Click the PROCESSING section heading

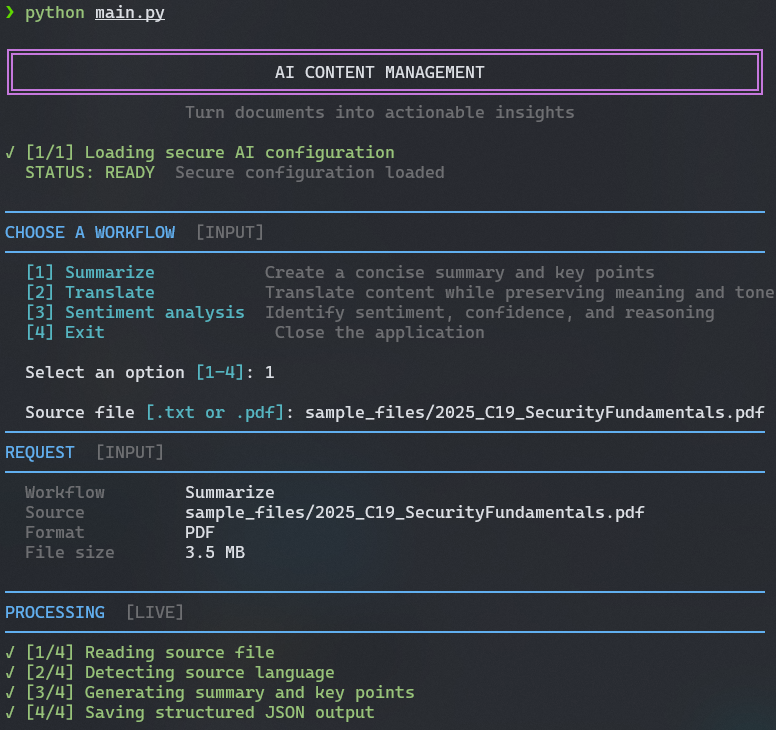click(x=55, y=612)
